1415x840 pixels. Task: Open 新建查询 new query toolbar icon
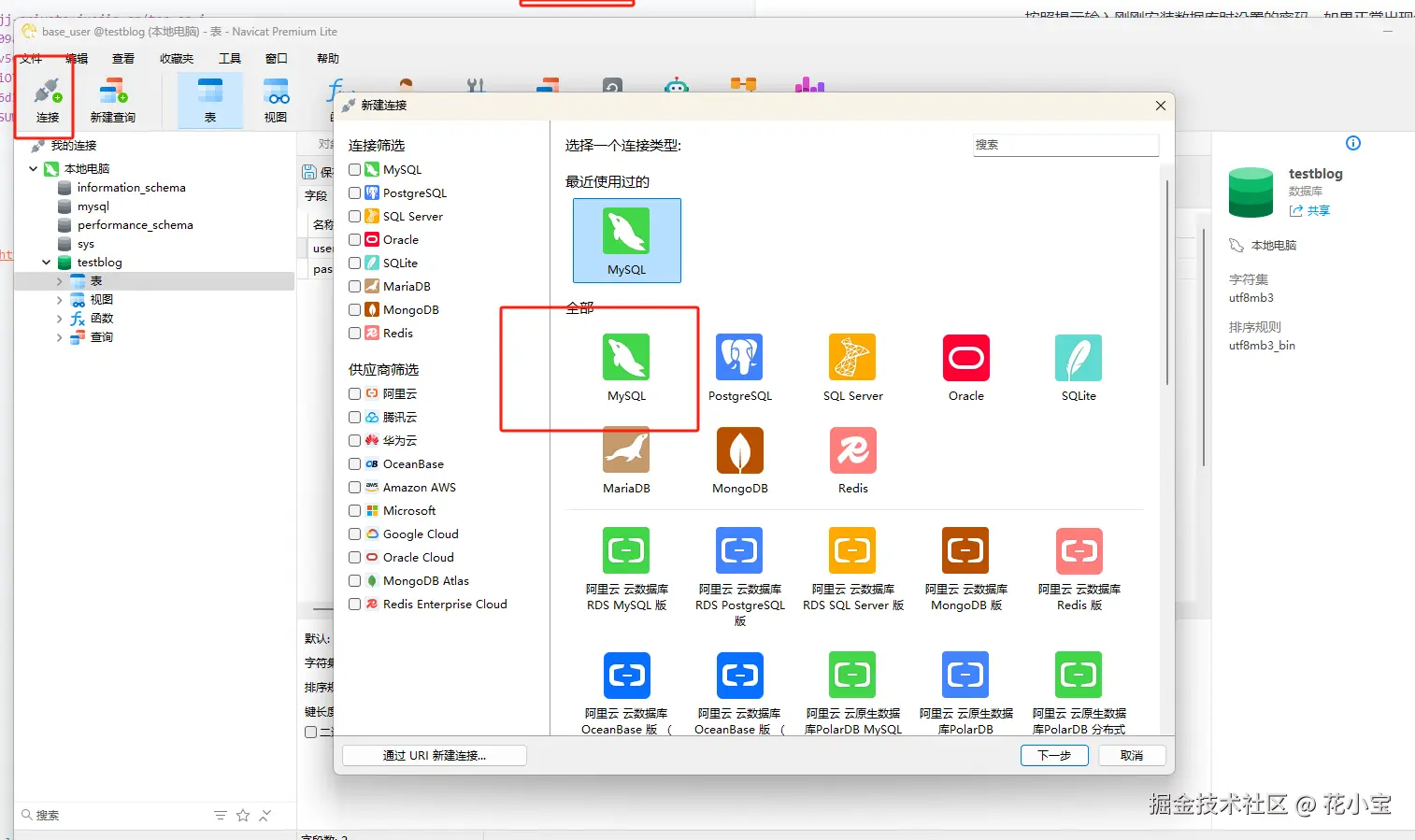point(113,100)
